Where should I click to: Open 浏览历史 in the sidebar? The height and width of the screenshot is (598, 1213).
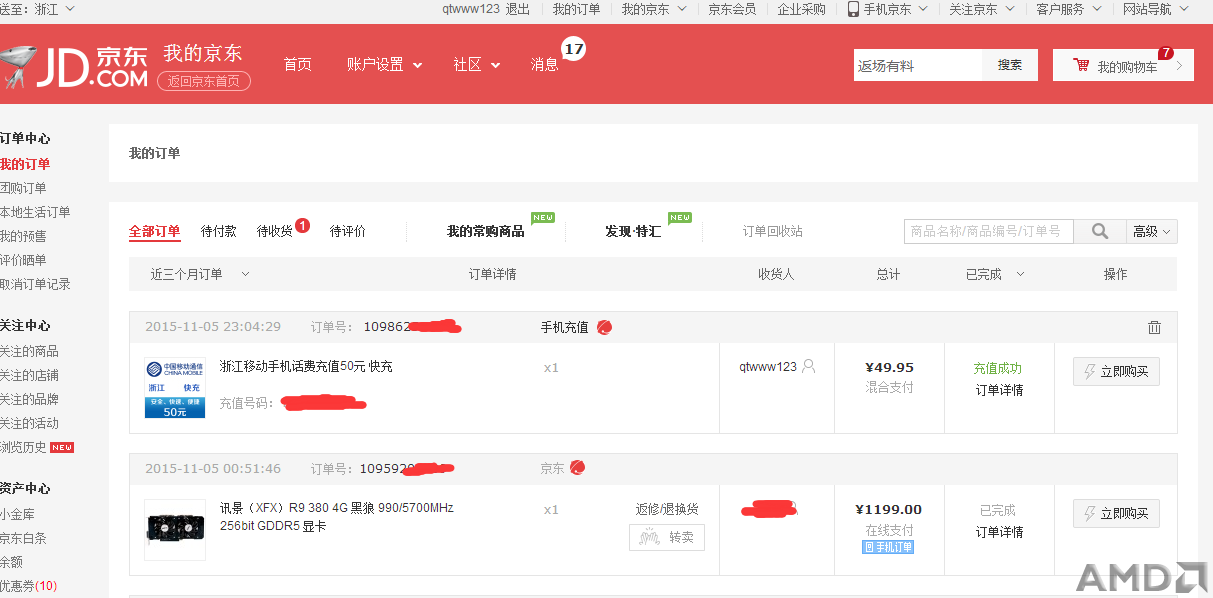point(23,447)
